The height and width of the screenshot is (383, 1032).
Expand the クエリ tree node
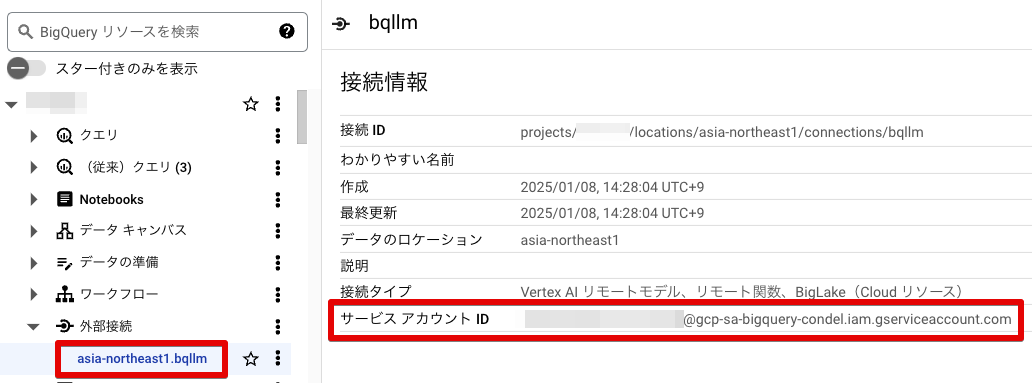click(x=34, y=136)
